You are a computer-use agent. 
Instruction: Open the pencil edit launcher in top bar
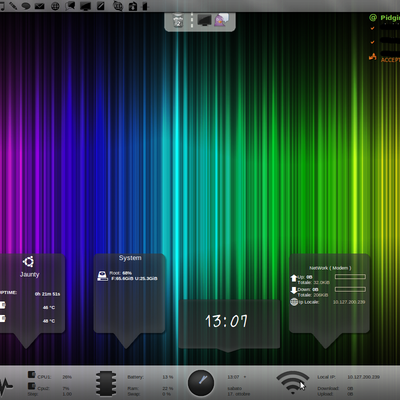click(13, 6)
